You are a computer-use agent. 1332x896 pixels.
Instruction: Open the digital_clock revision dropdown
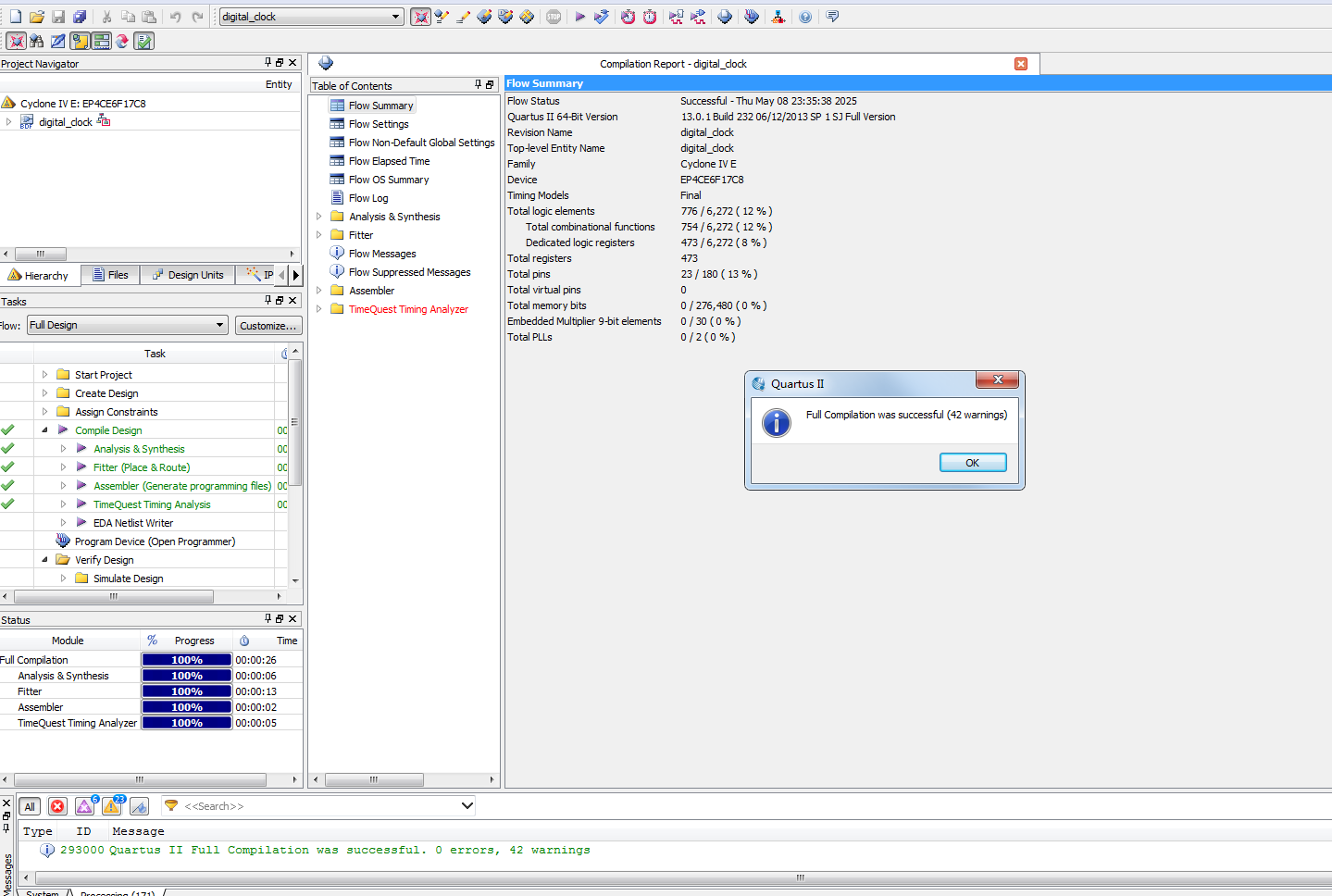coord(395,17)
